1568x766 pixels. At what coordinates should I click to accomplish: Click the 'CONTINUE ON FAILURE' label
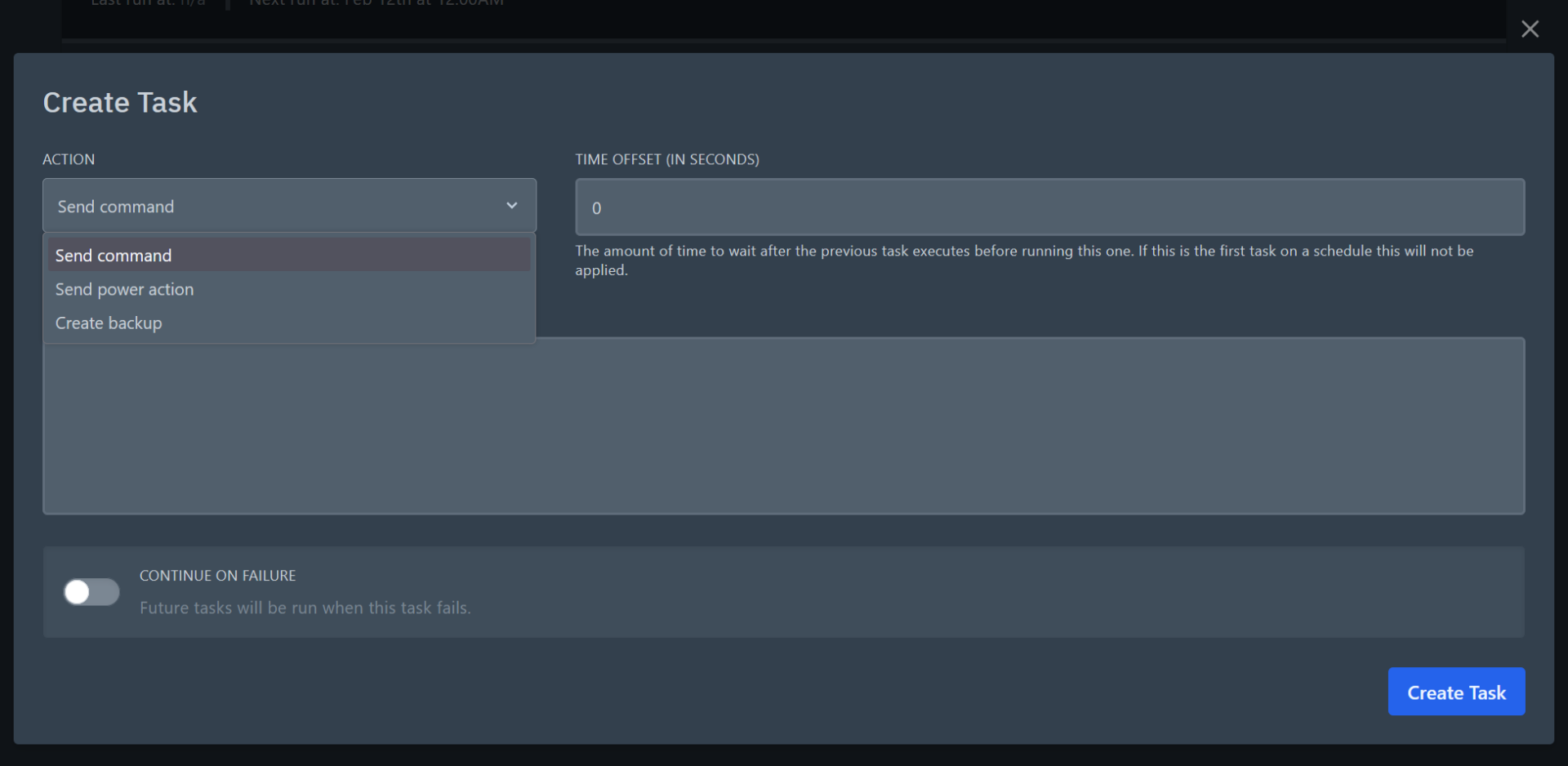(x=217, y=575)
